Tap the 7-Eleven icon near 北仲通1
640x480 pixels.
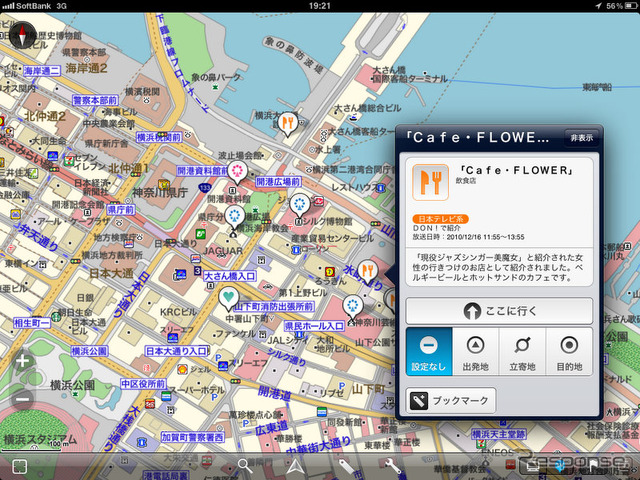pyautogui.click(x=68, y=160)
